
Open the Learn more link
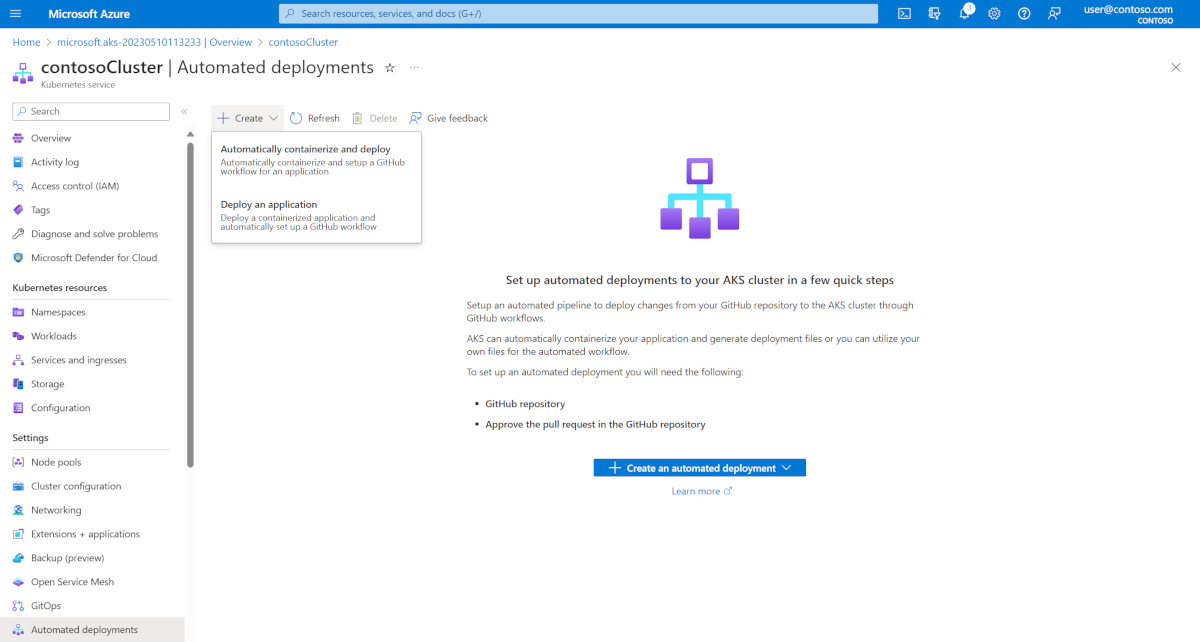coord(702,491)
